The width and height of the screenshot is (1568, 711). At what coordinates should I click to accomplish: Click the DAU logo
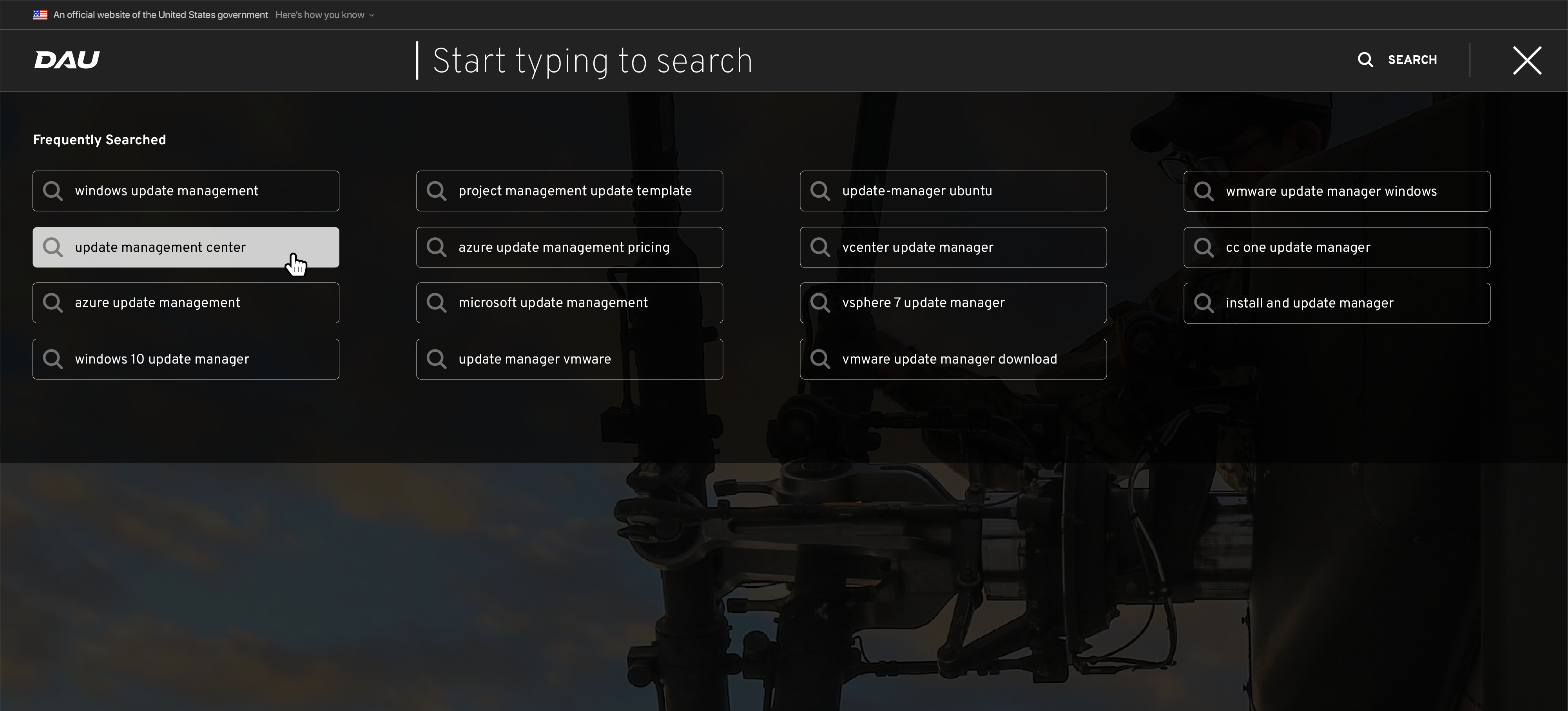coord(66,60)
